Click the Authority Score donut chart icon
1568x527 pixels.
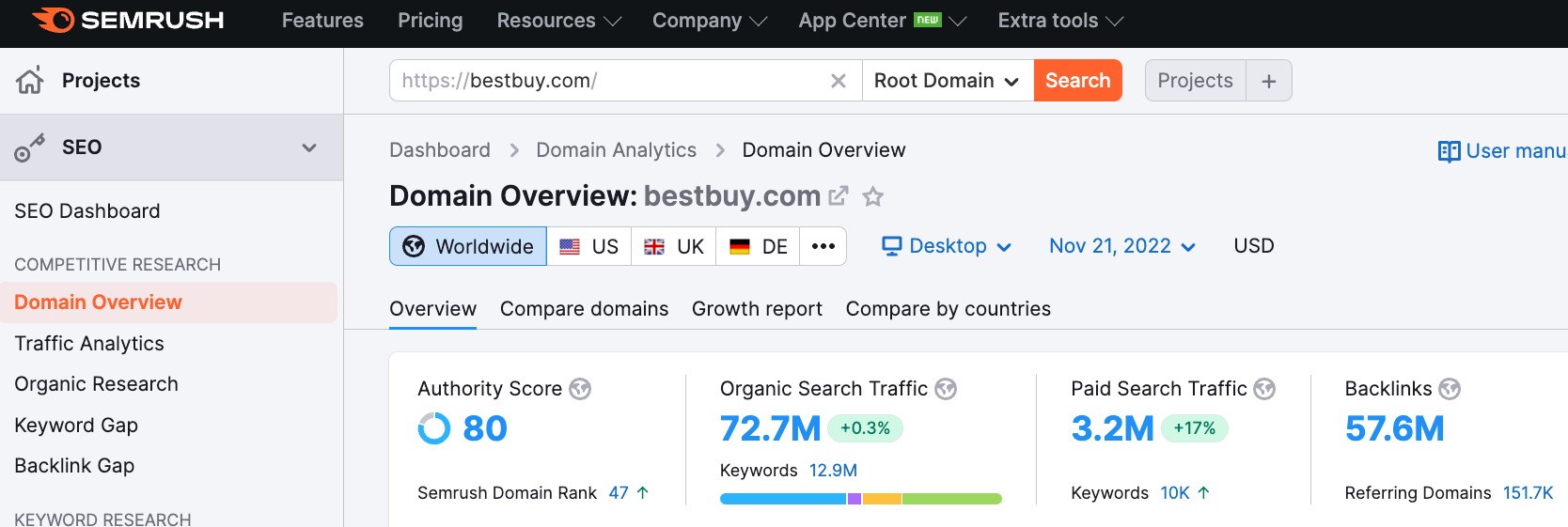click(434, 428)
